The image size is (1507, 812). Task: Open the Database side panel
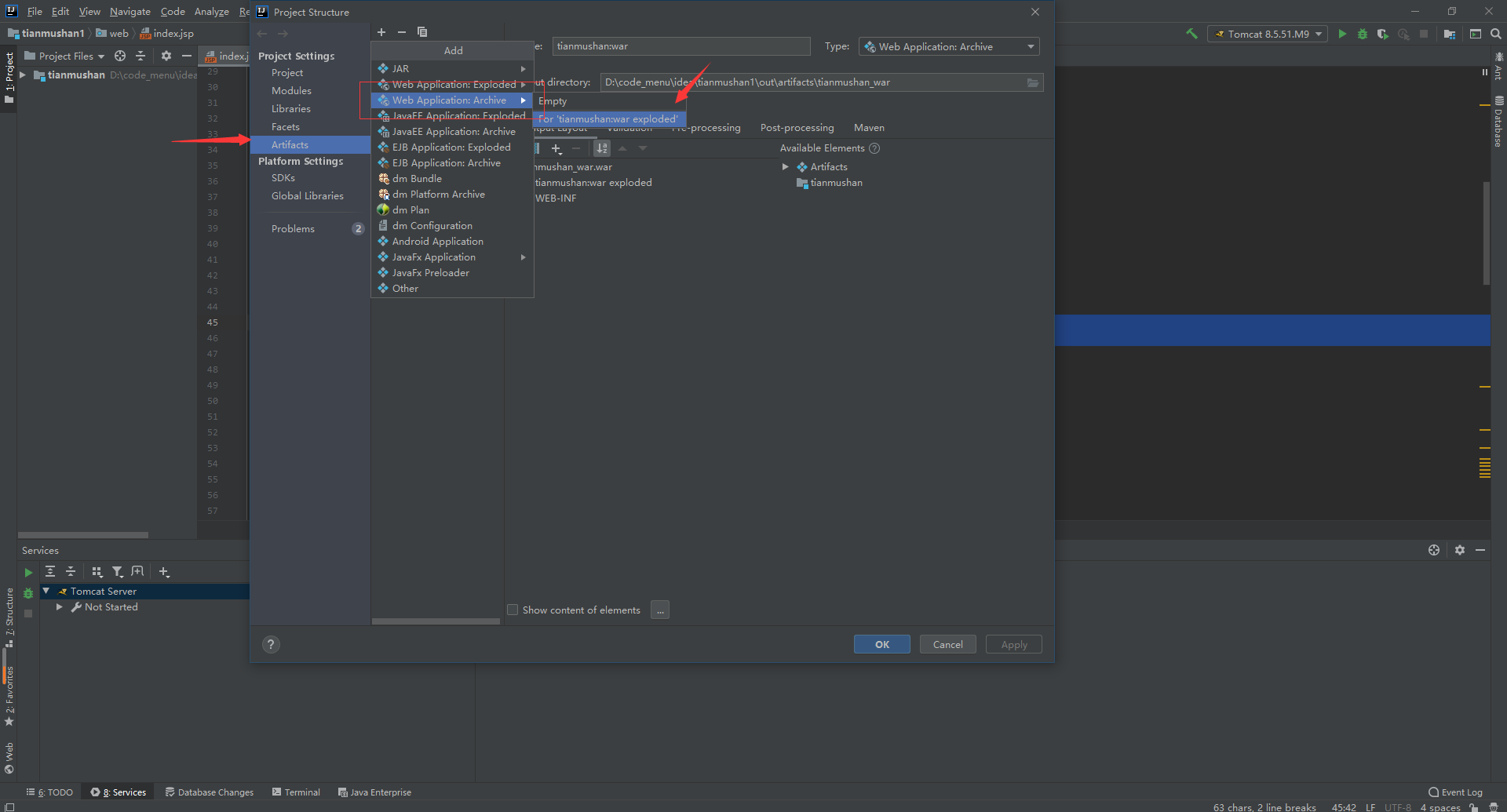pyautogui.click(x=1498, y=122)
